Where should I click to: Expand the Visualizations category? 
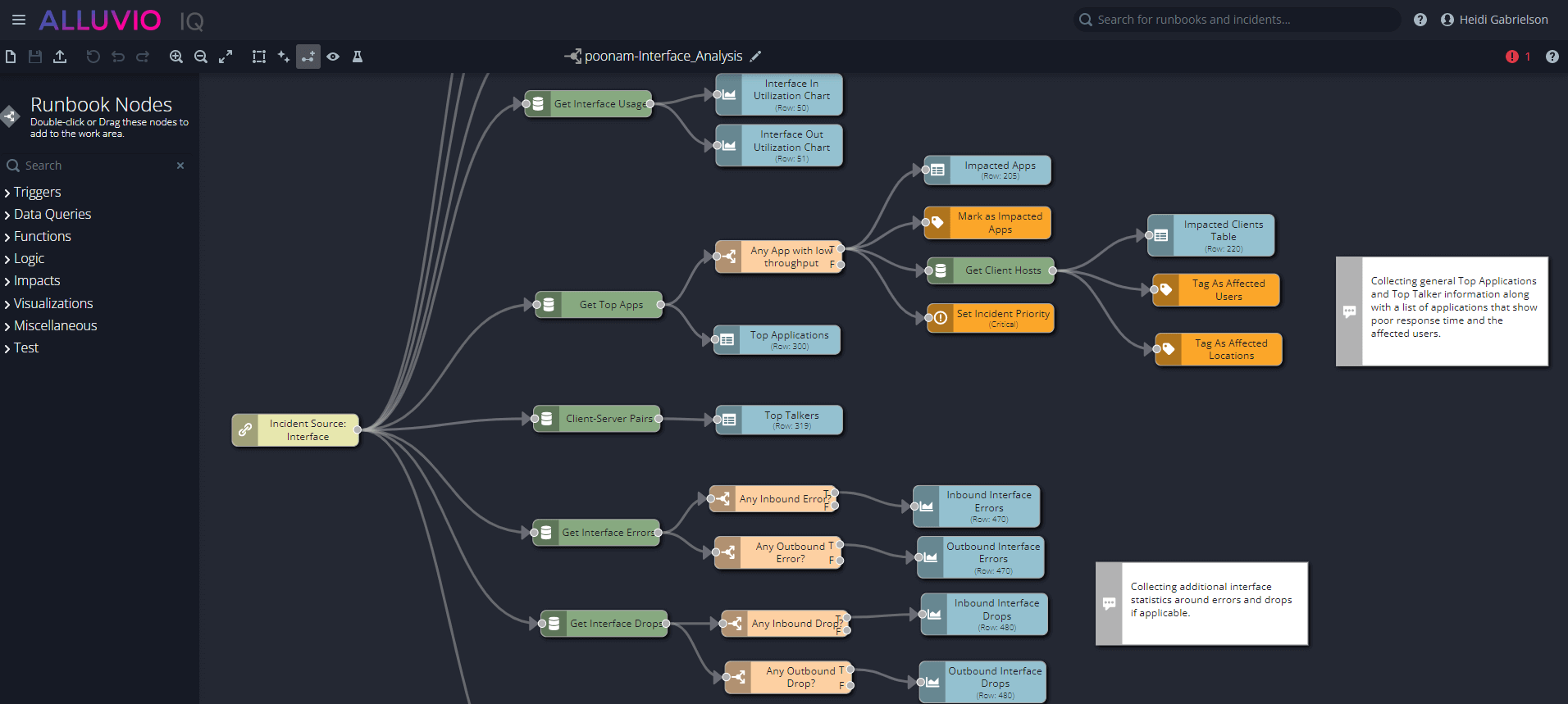coord(52,303)
